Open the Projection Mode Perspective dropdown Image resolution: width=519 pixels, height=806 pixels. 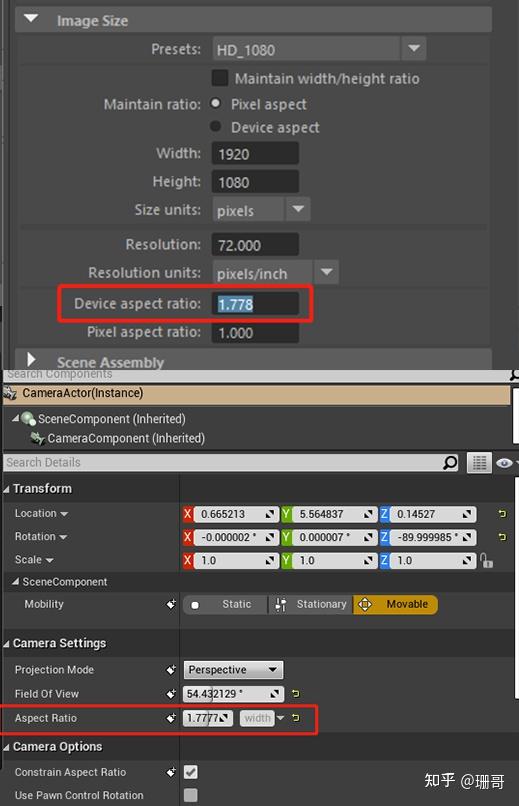pyautogui.click(x=233, y=670)
